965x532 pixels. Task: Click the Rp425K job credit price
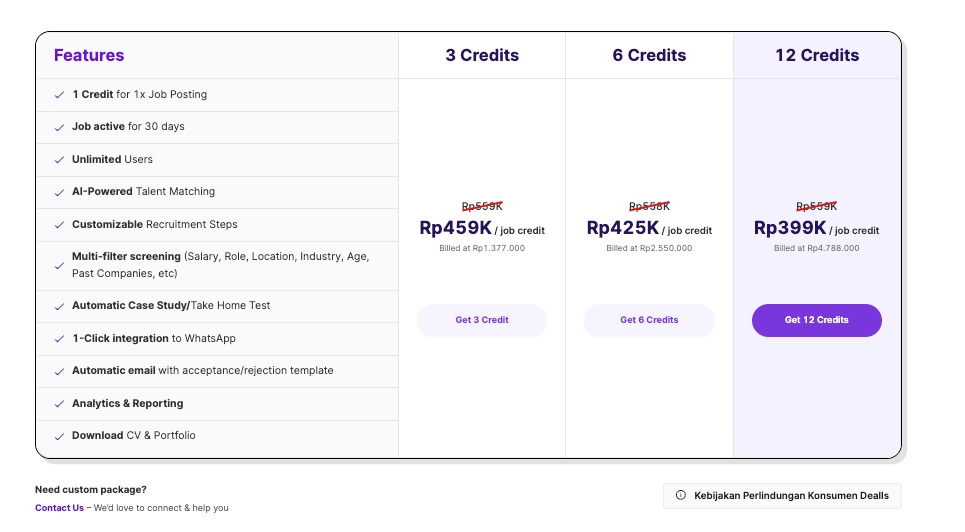coord(623,228)
